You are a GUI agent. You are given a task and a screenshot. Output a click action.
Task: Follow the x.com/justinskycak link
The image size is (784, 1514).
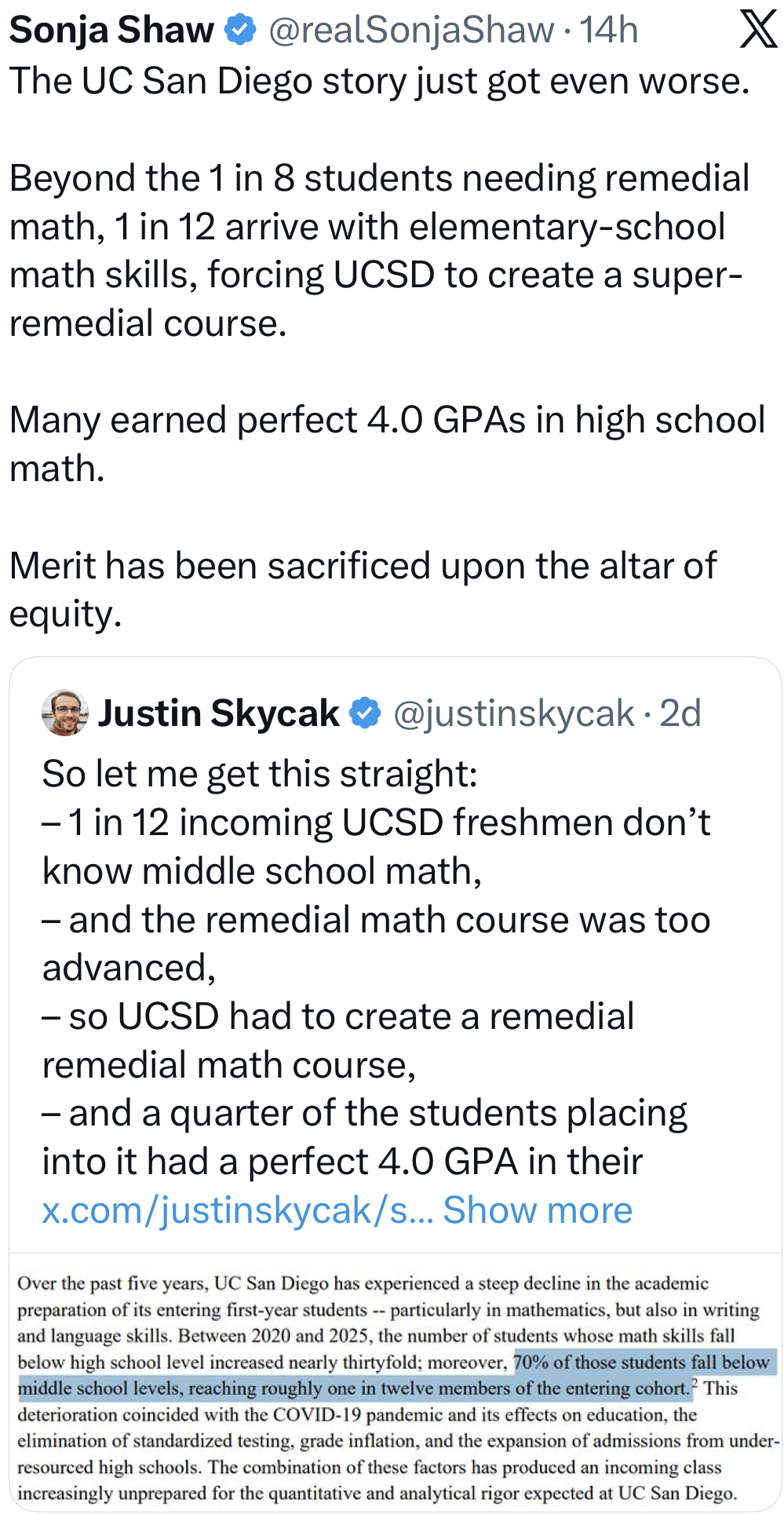(x=237, y=1209)
